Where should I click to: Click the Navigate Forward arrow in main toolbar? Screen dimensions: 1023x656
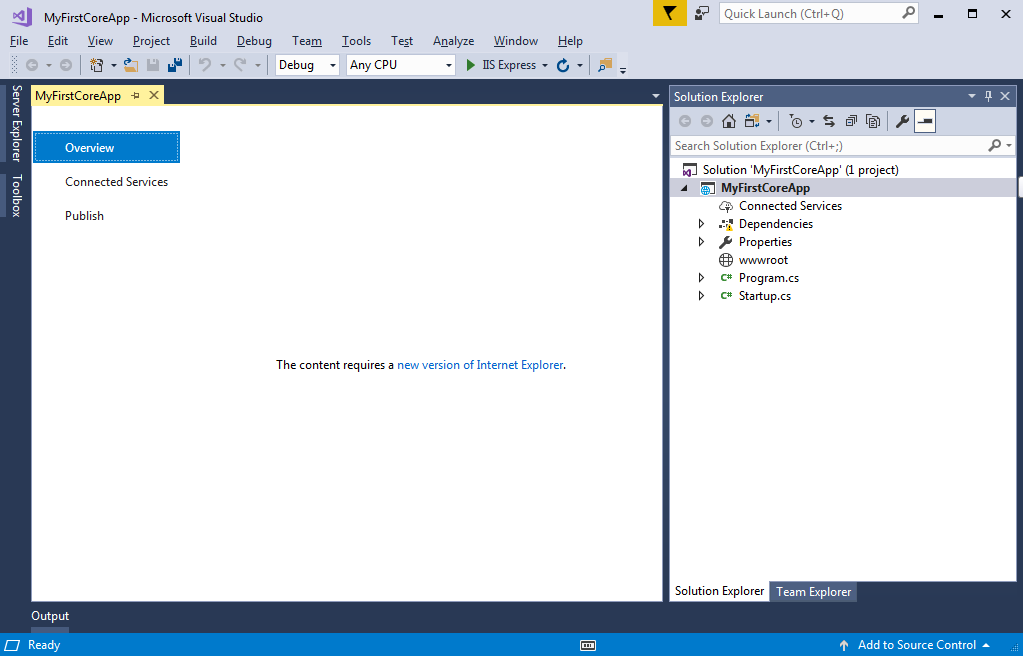(66, 65)
